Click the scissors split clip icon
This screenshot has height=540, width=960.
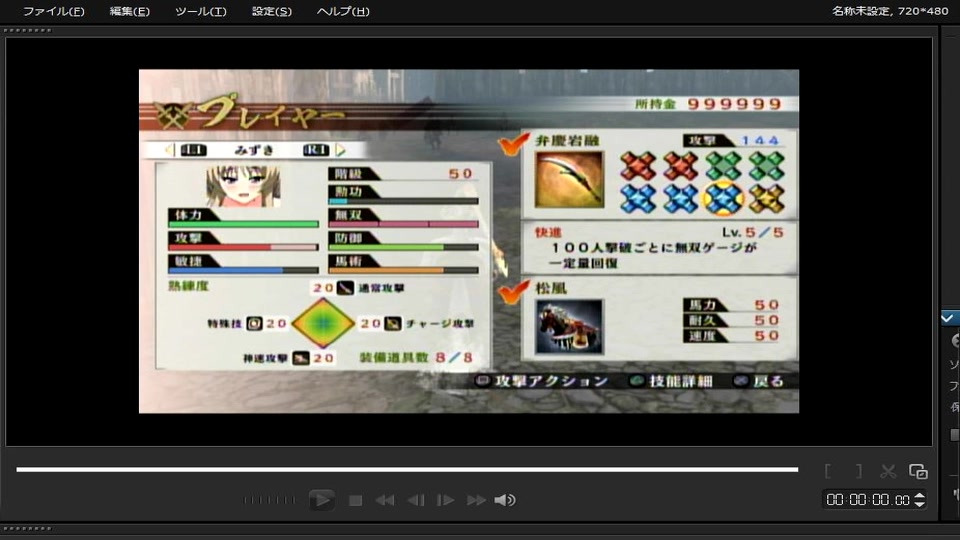tap(888, 471)
